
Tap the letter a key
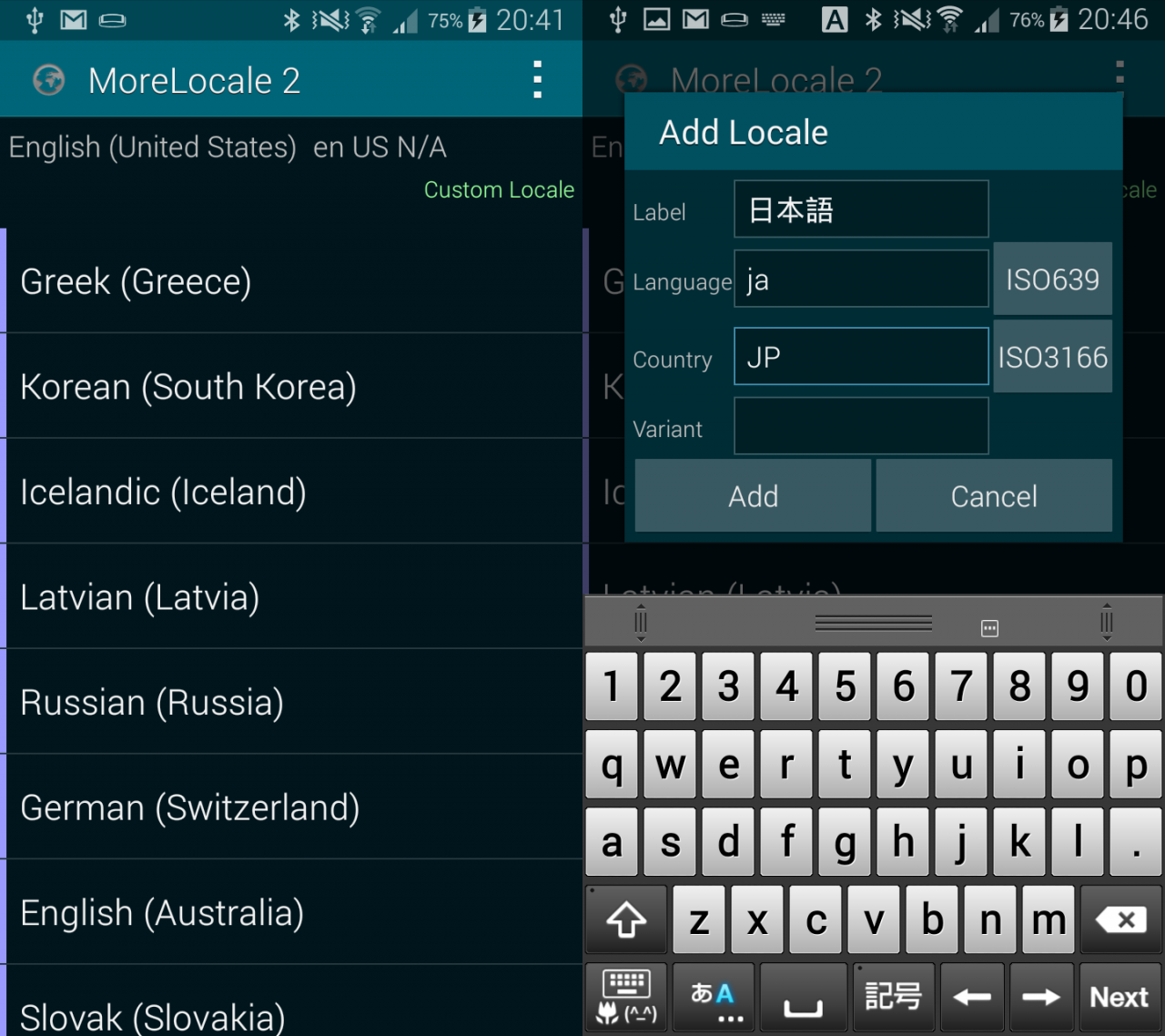point(612,842)
